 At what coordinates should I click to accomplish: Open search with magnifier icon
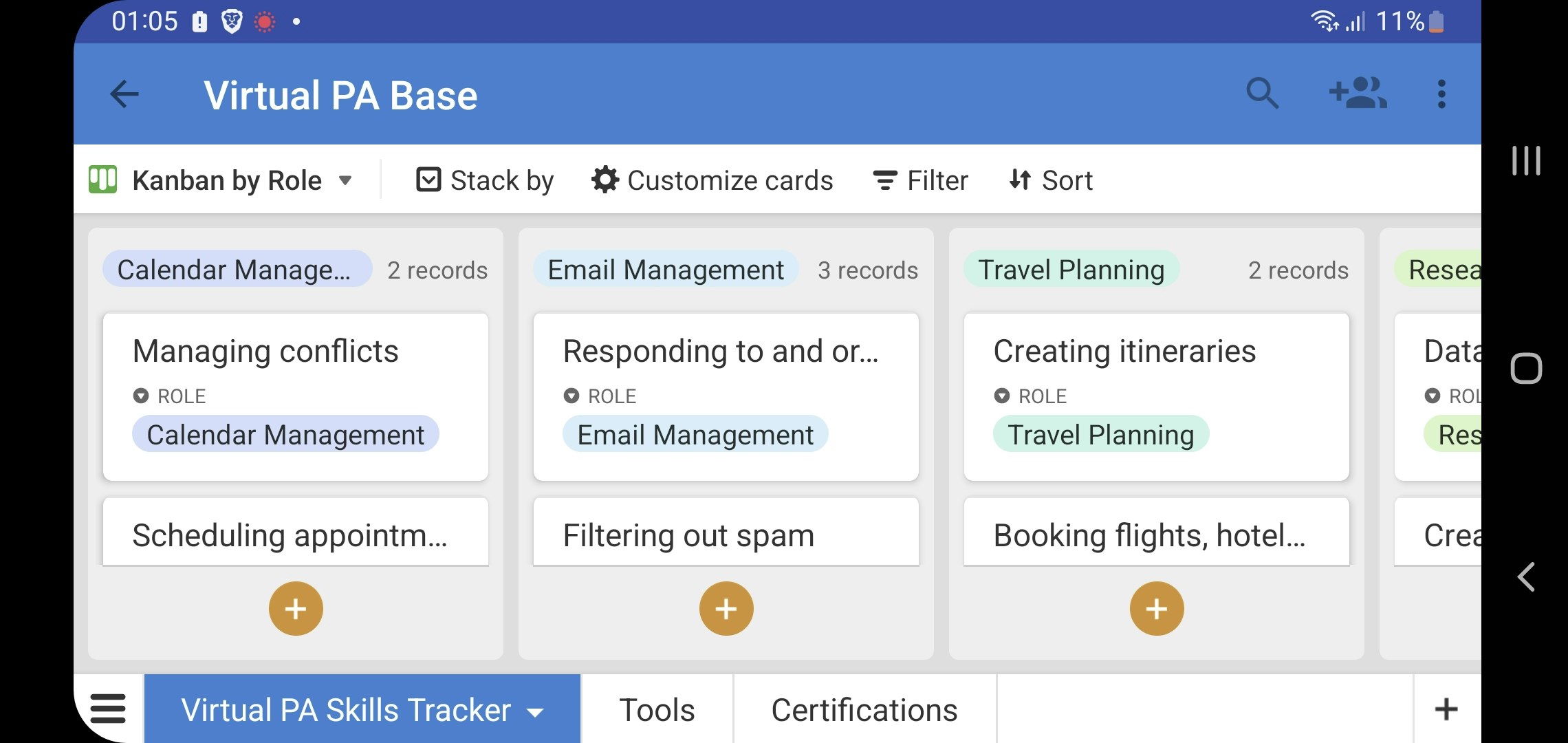1262,94
